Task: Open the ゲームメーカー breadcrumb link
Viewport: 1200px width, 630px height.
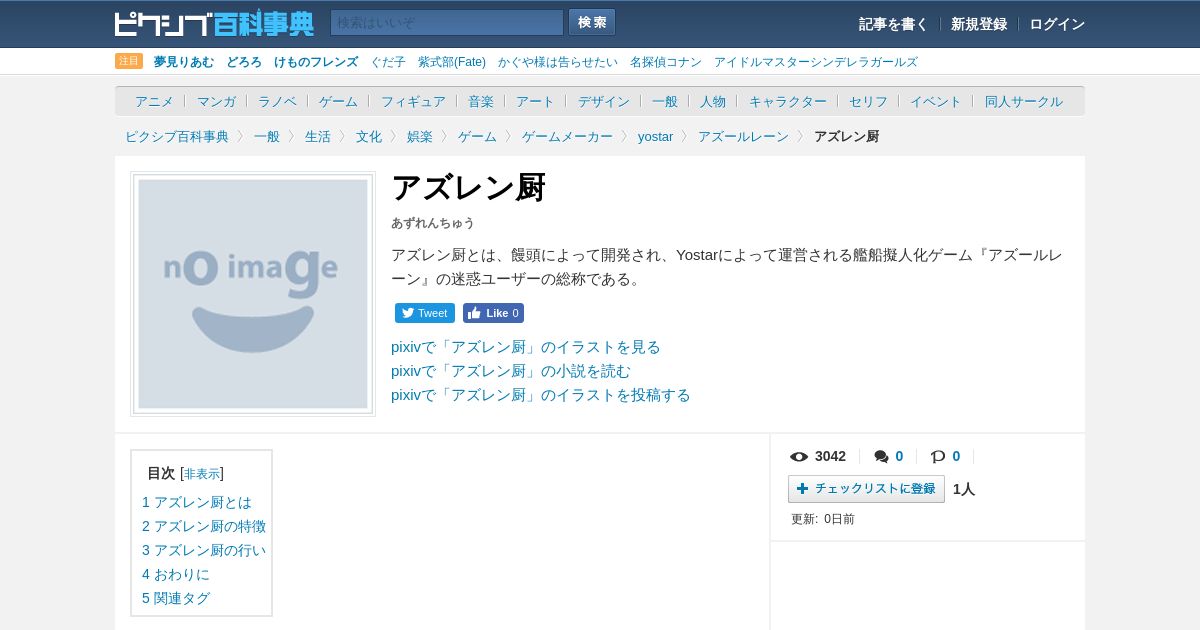Action: tap(567, 136)
